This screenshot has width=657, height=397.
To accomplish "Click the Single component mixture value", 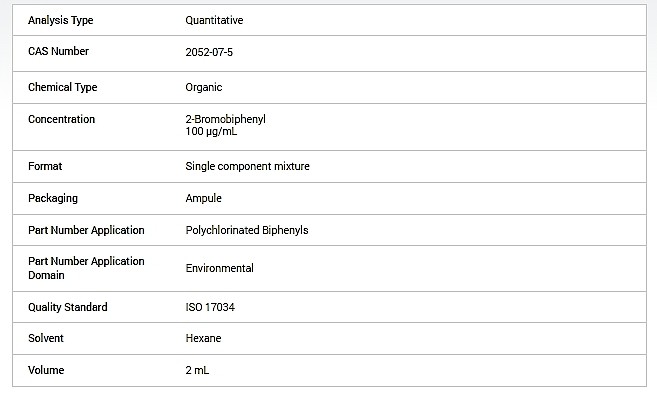I will point(247,166).
